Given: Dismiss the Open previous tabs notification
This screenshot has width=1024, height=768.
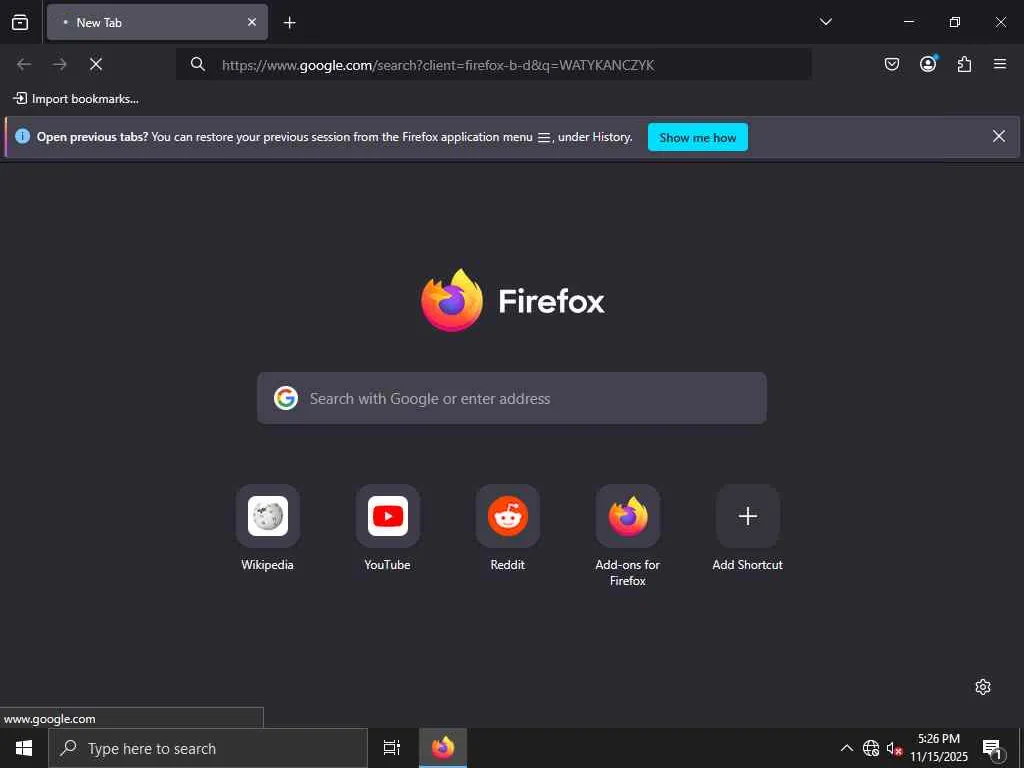Looking at the screenshot, I should point(999,136).
